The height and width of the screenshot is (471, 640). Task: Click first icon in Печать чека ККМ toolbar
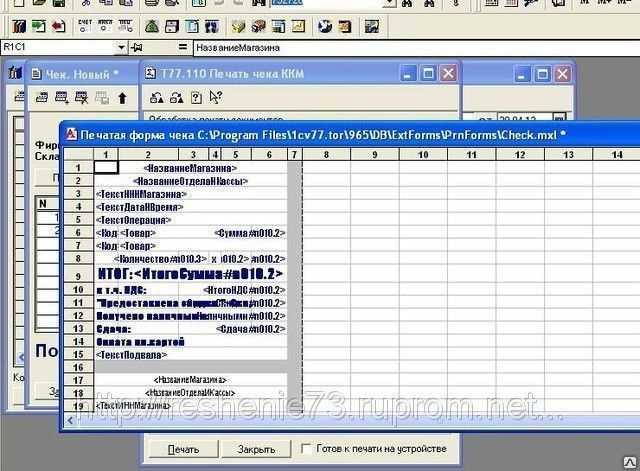157,98
